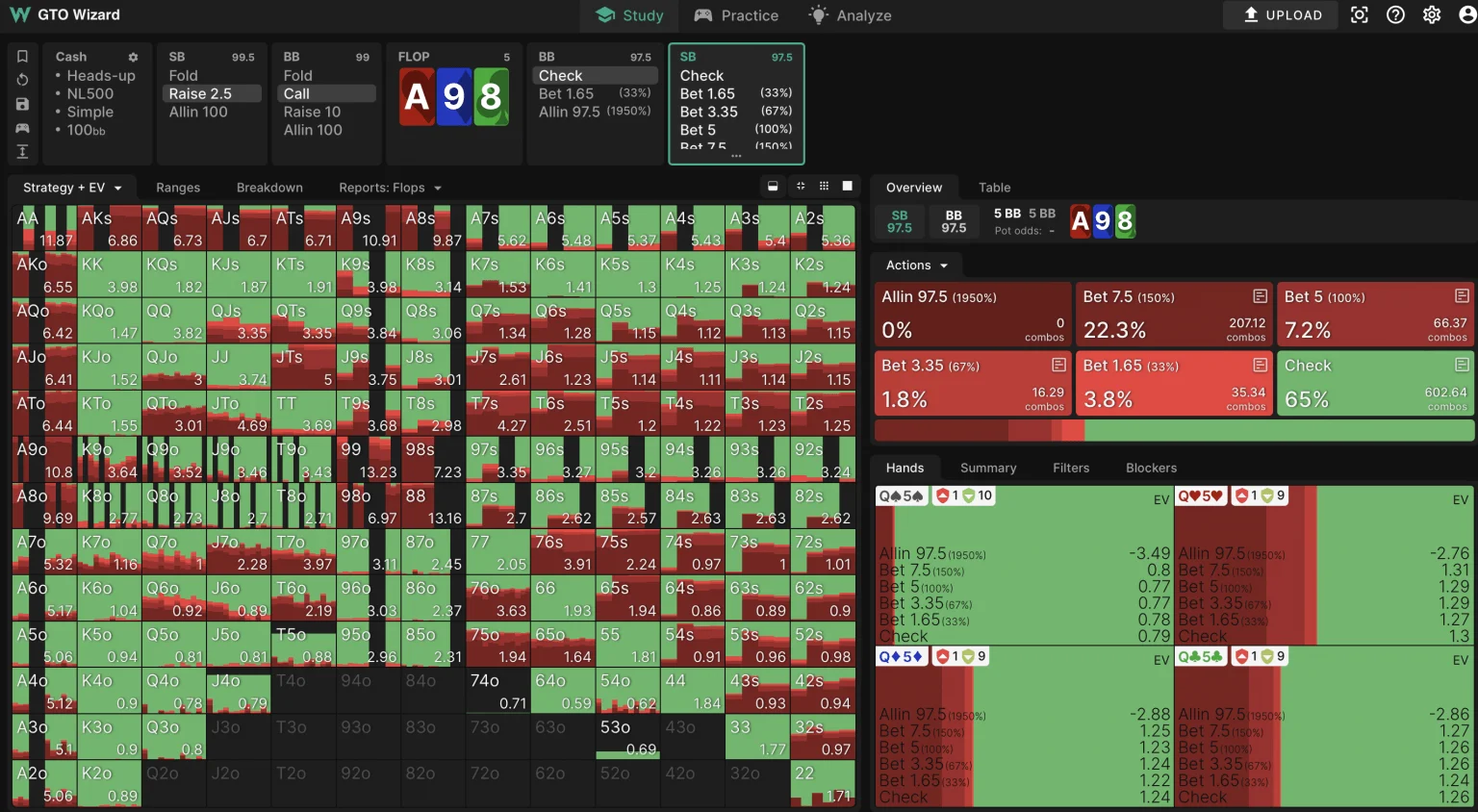Expand the Reports: Flops dropdown
This screenshot has width=1478, height=812.
point(390,188)
